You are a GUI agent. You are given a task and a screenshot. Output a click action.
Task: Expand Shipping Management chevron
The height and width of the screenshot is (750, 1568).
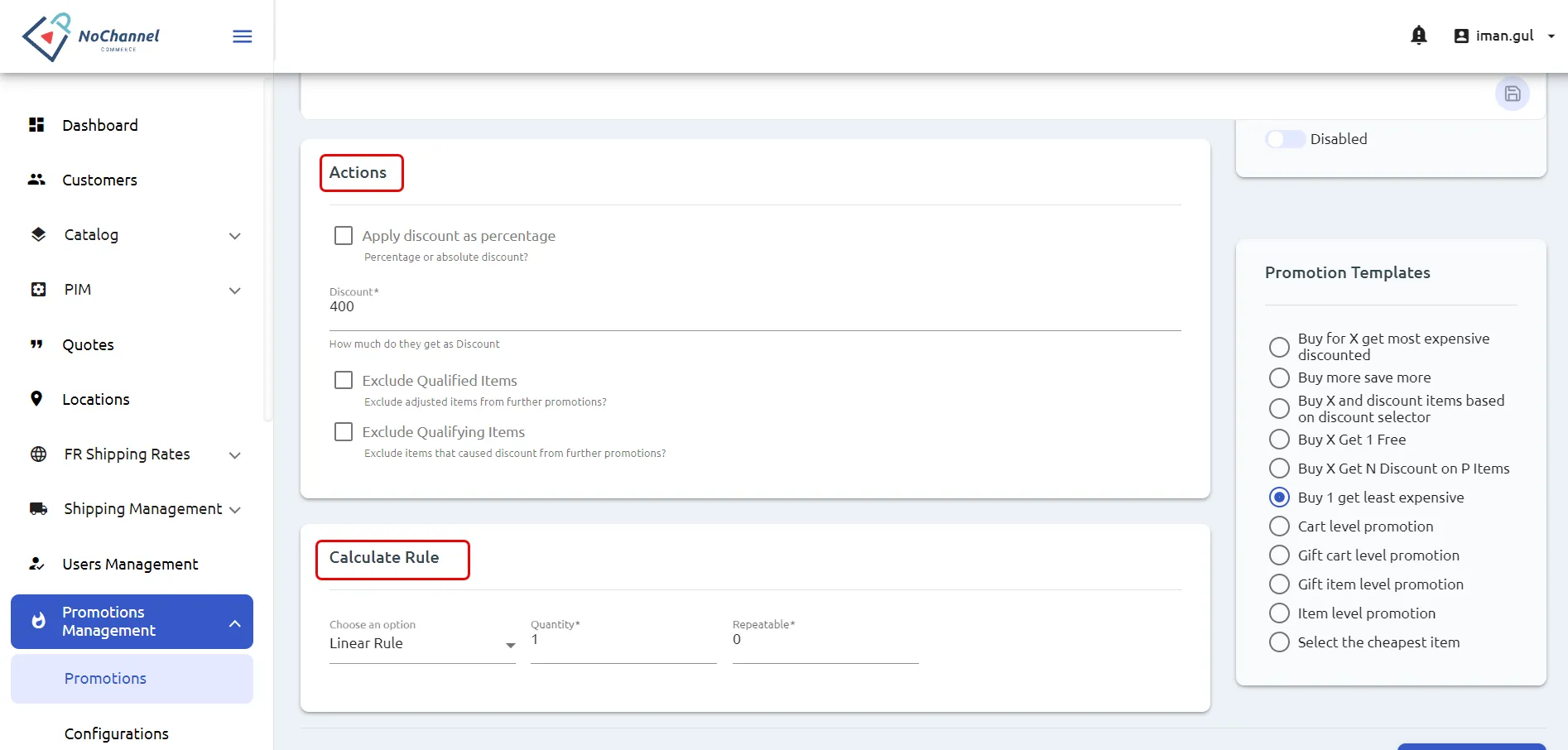pos(235,510)
